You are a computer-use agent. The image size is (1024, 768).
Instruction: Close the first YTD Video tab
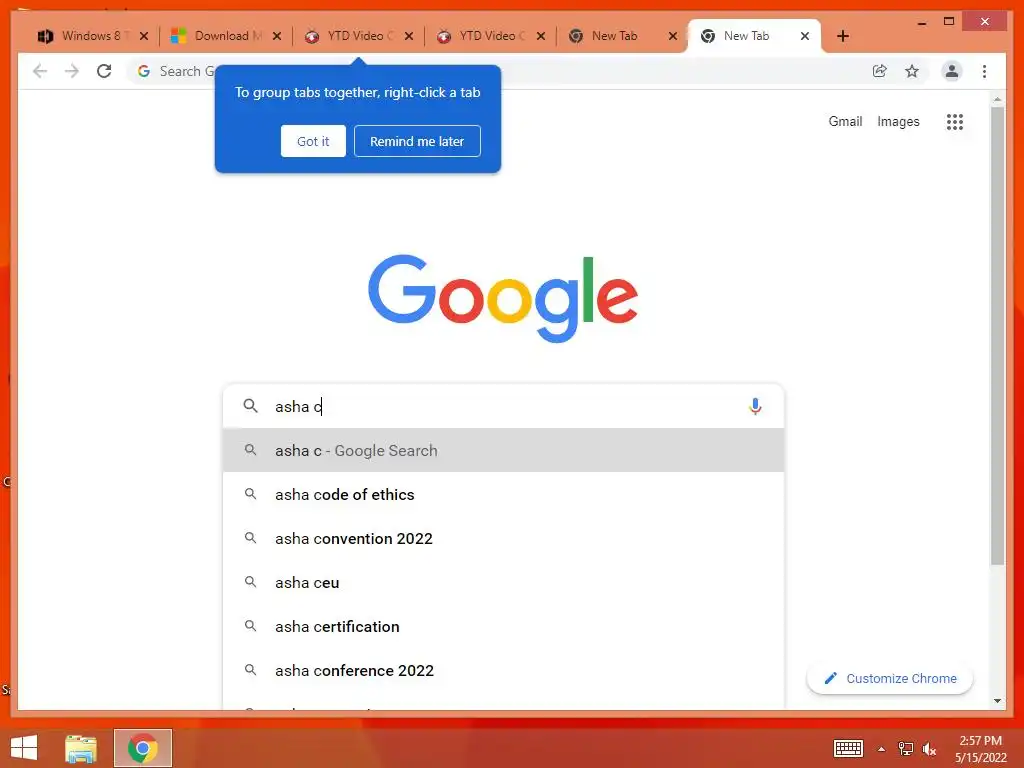[x=409, y=36]
